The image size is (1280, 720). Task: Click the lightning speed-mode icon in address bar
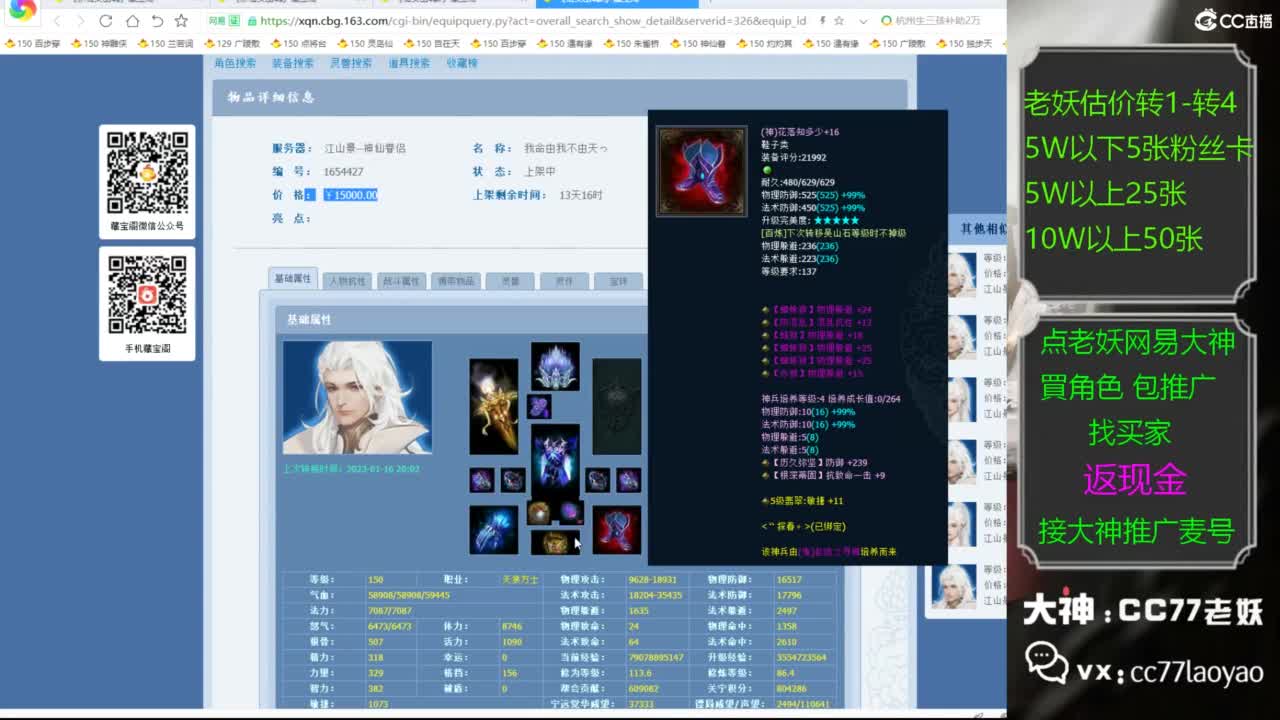pos(822,21)
